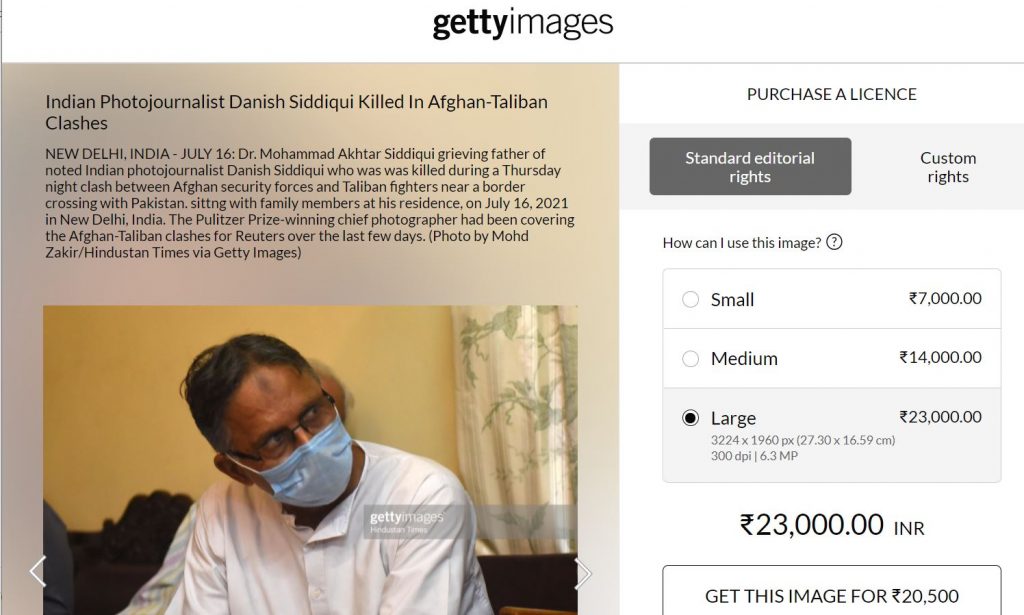Click the question mark help icon
Screen dimensions: 1024x615
point(834,242)
